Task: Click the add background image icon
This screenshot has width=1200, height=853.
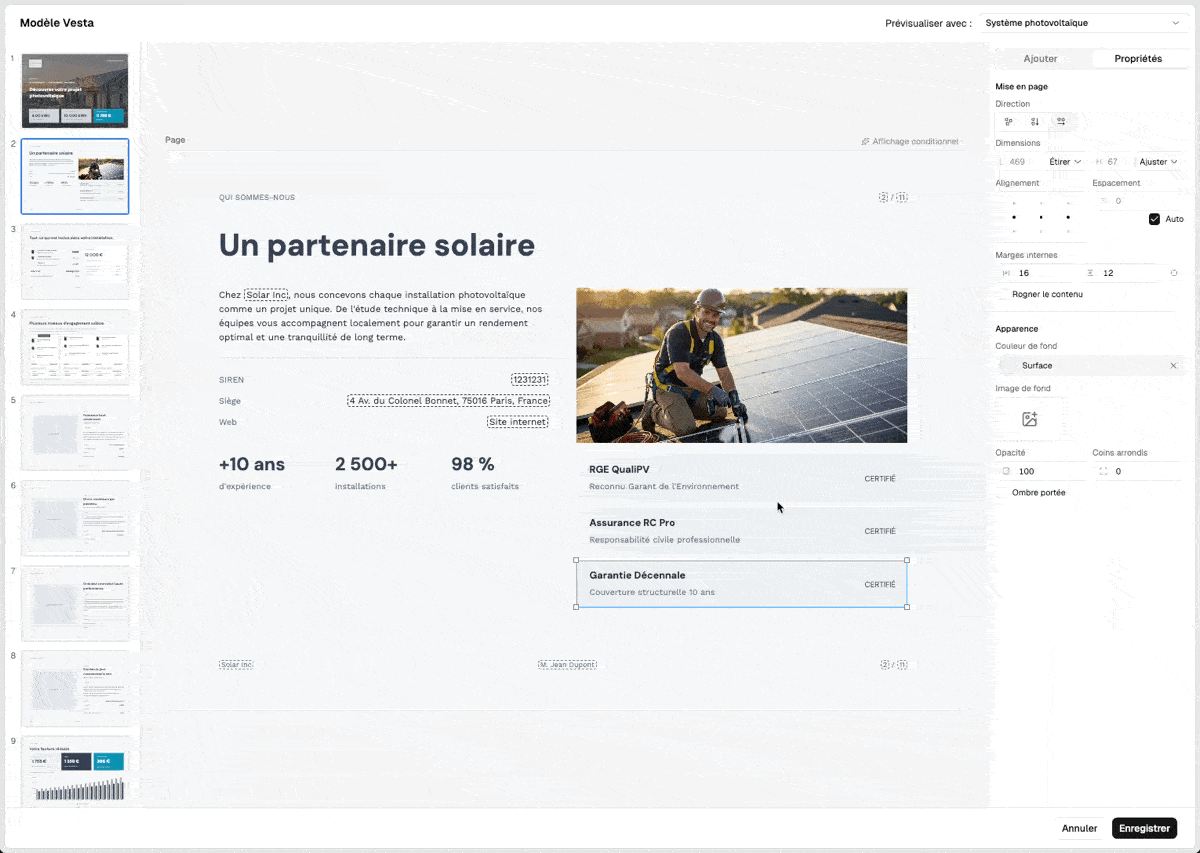Action: coord(1029,419)
